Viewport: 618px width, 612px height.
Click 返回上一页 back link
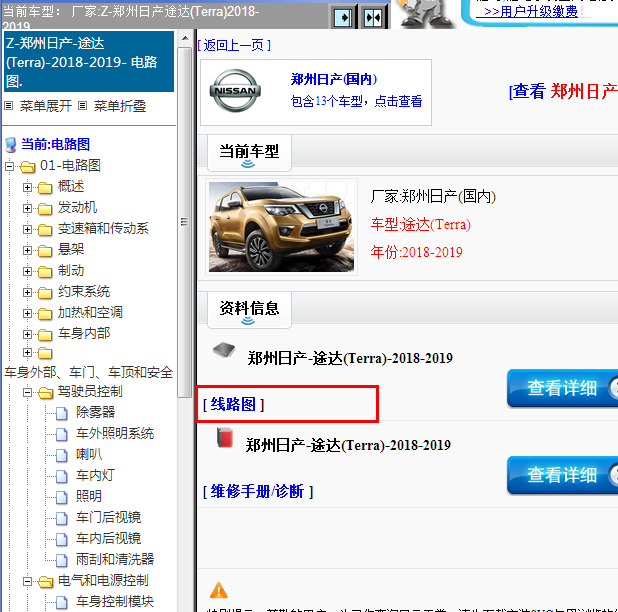tap(234, 46)
